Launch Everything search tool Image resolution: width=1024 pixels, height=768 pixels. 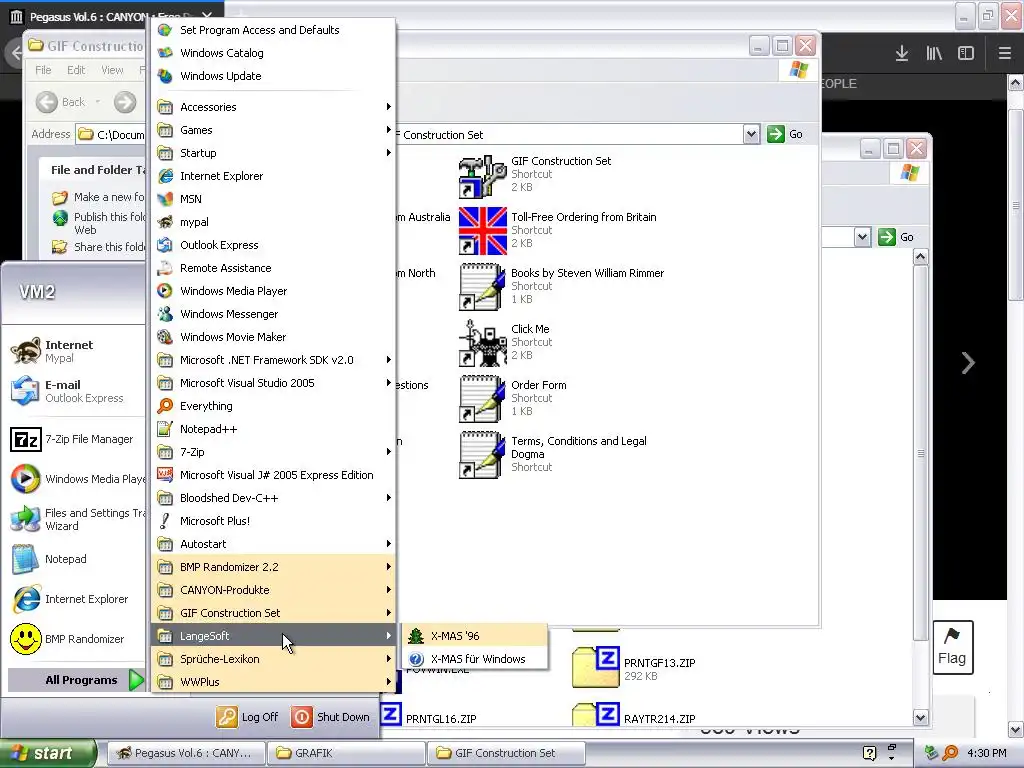tap(273, 406)
